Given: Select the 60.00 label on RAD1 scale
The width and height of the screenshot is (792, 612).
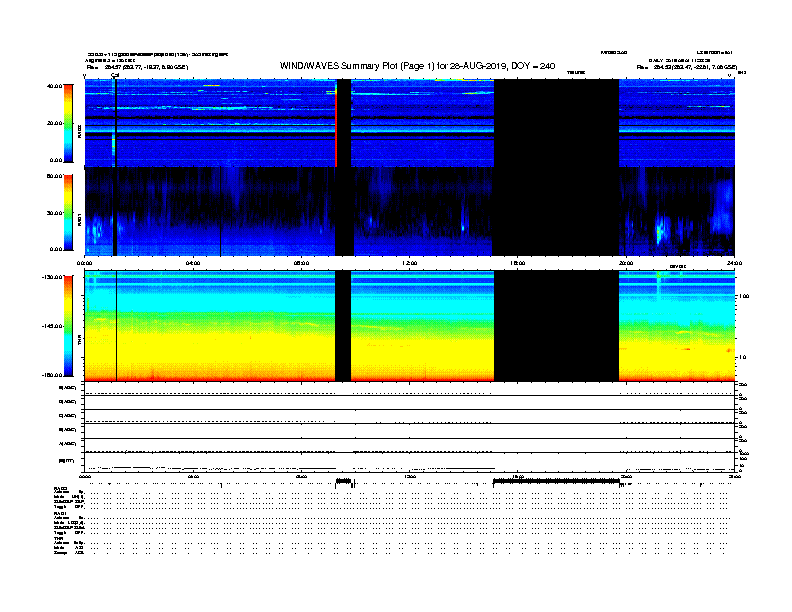Looking at the screenshot, I should pyautogui.click(x=54, y=176).
